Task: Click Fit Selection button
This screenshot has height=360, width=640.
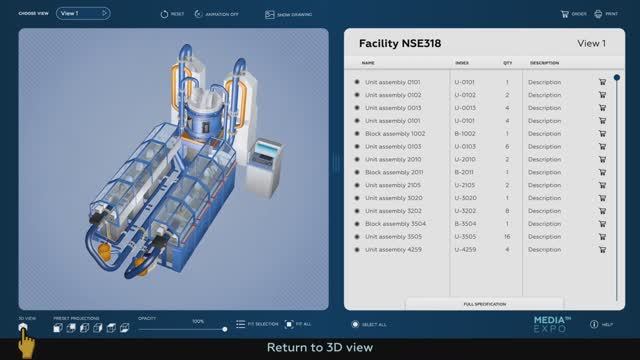Action: tap(257, 324)
